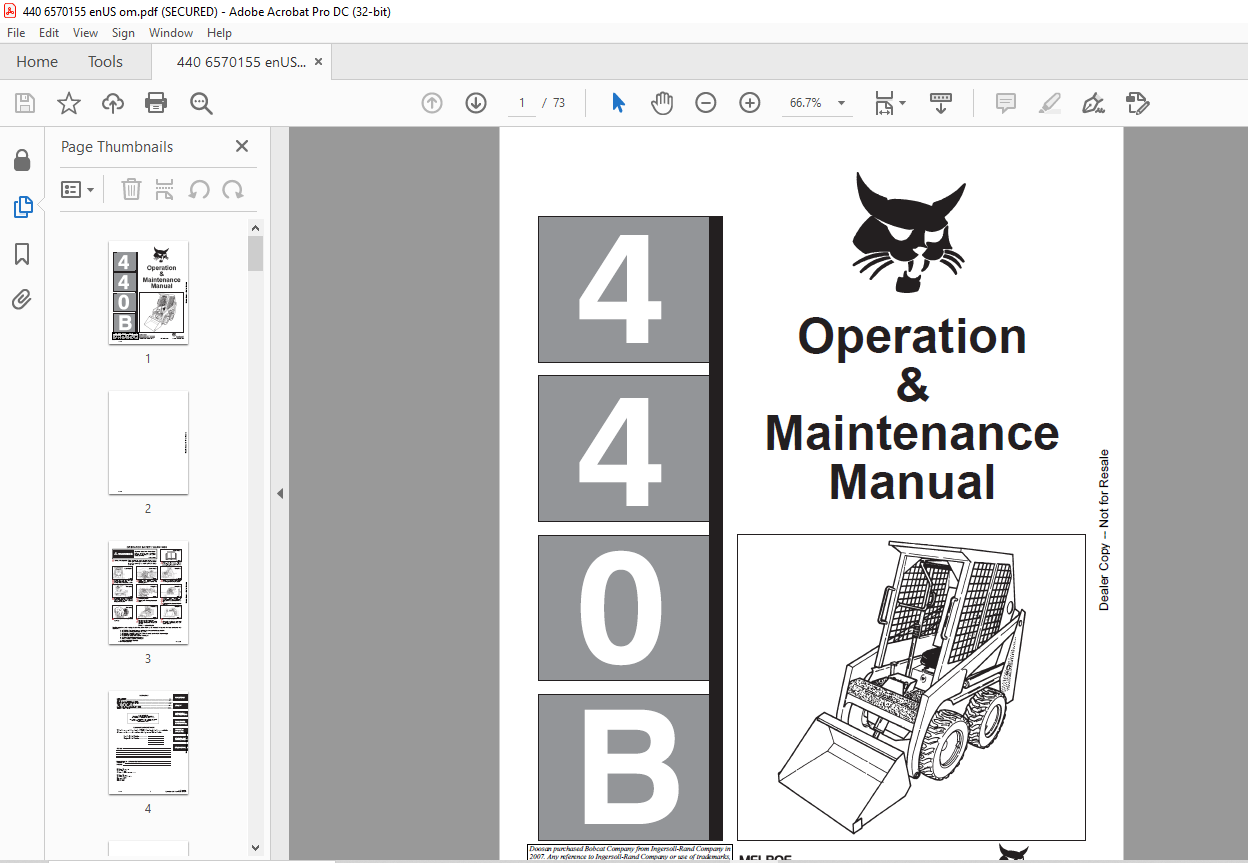Expand the page fit options arrow
The width and height of the screenshot is (1248, 863).
902,103
